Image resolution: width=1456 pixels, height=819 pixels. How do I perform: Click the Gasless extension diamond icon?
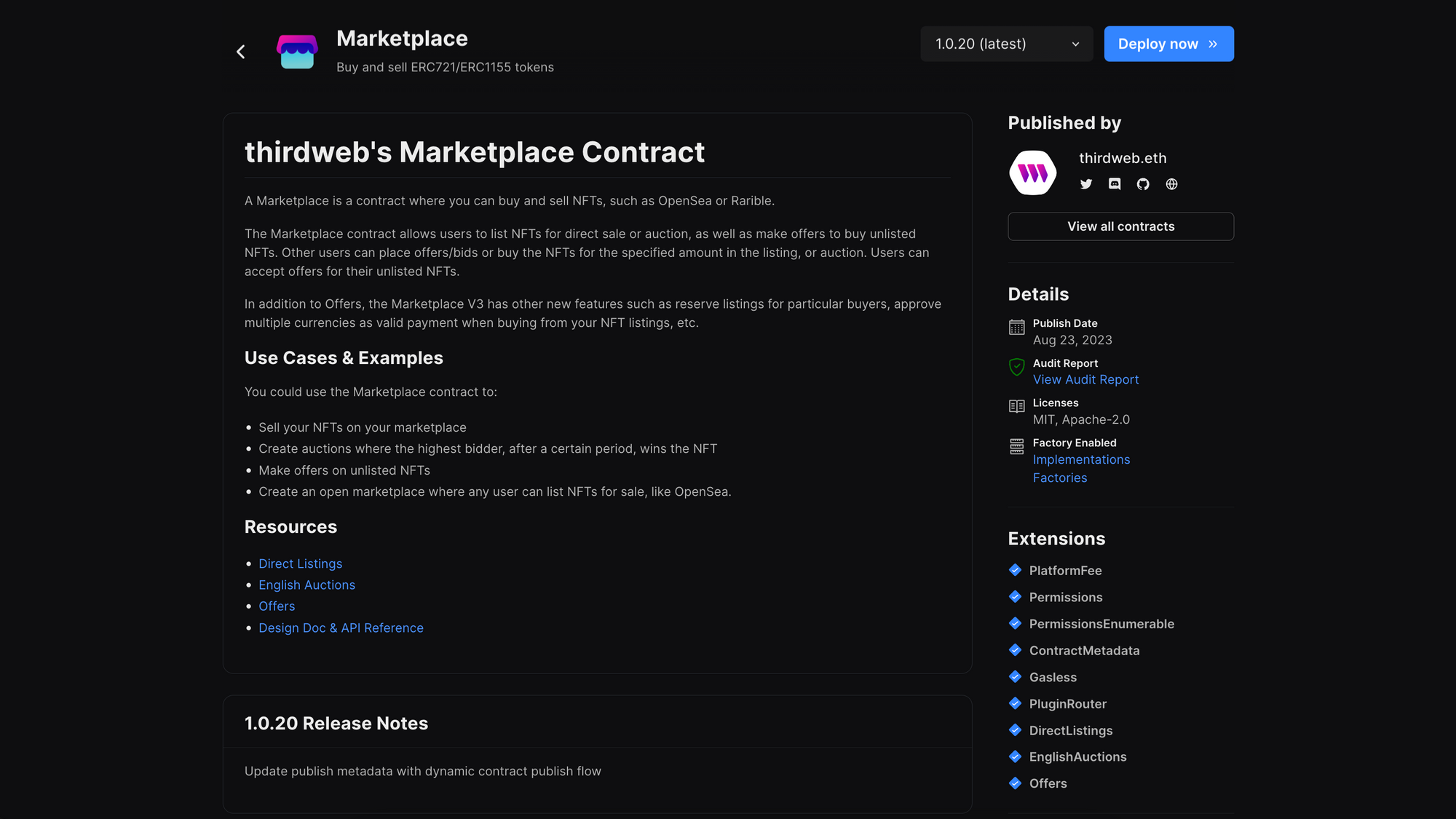1015,677
